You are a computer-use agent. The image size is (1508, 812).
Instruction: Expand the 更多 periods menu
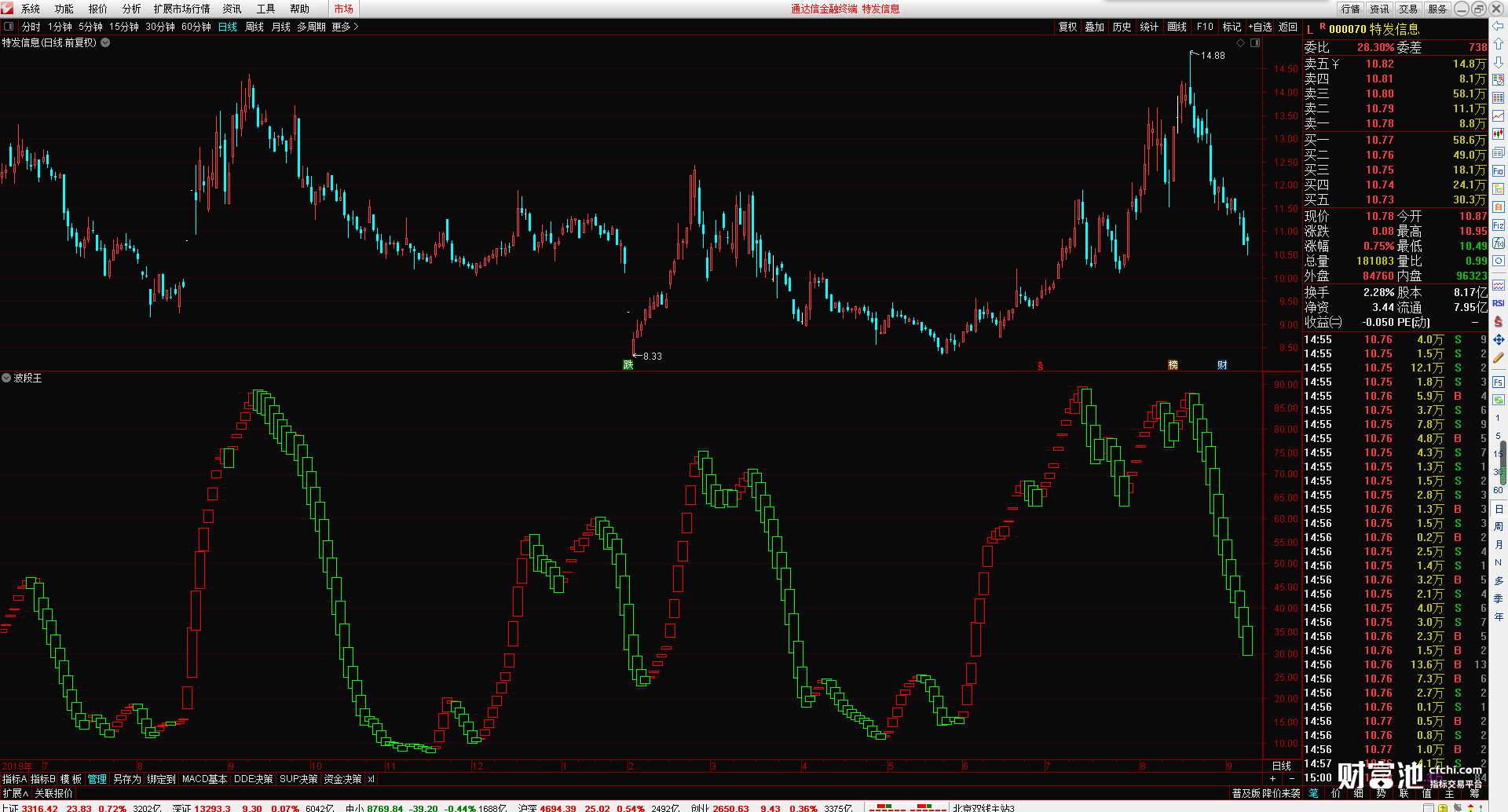[345, 27]
